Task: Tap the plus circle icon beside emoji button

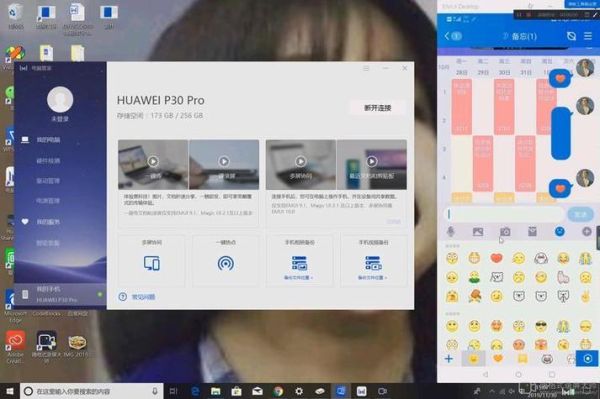Action: [x=587, y=231]
